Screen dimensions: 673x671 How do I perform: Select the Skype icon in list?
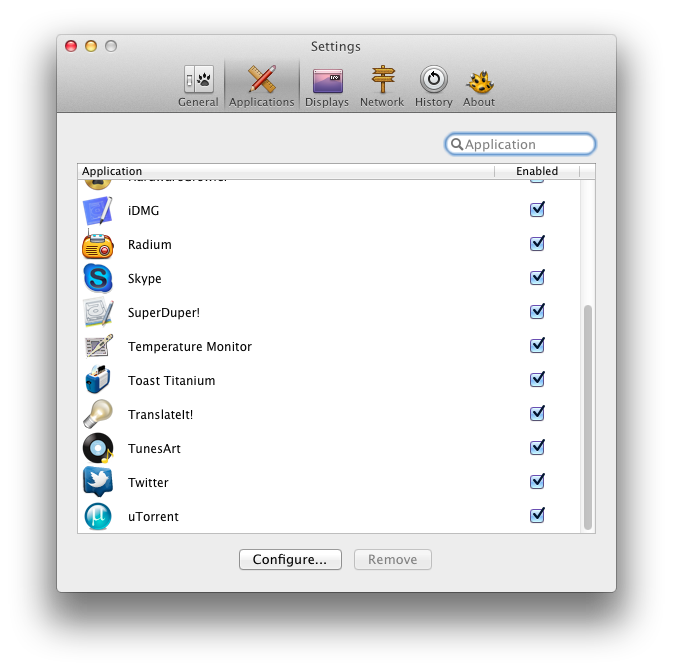click(x=98, y=279)
